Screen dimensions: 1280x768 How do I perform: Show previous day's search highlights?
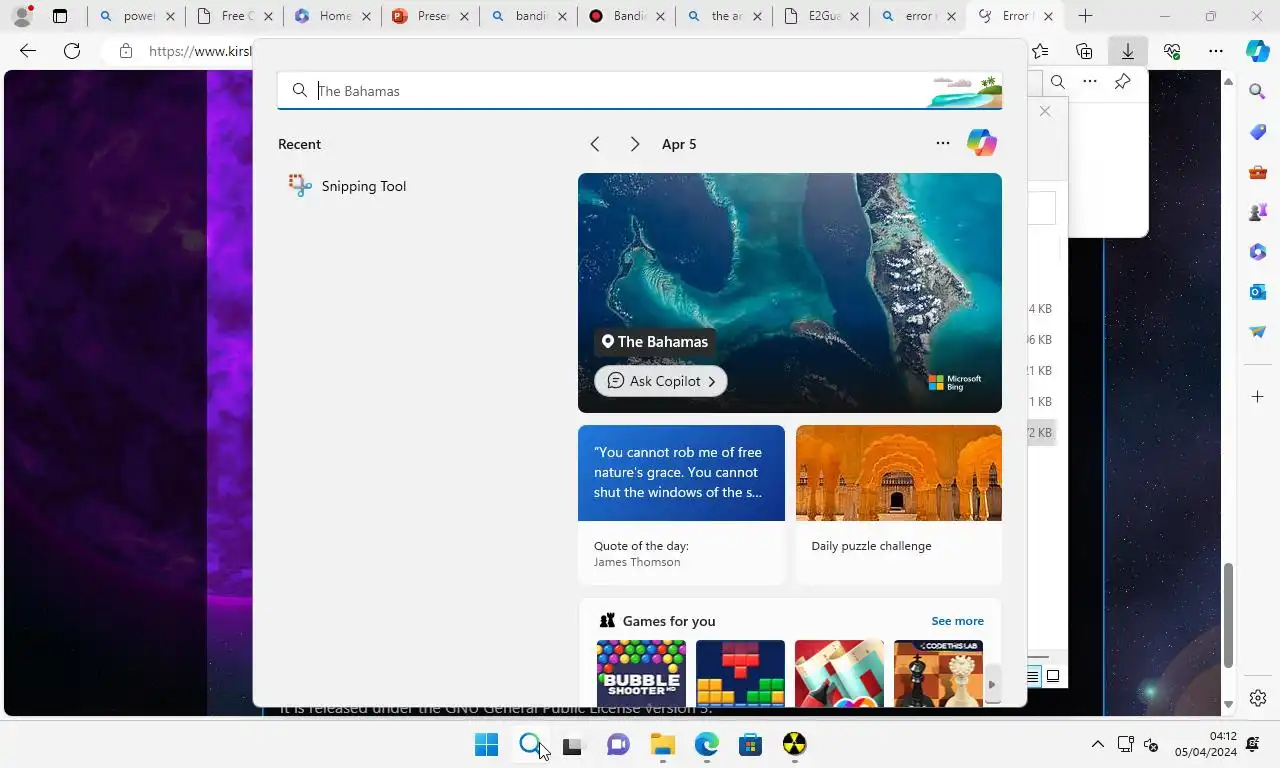click(x=595, y=144)
